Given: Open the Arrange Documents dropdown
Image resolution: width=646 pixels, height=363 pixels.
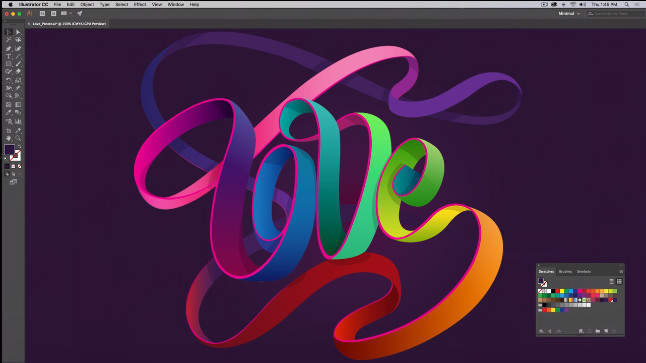Looking at the screenshot, I should point(66,14).
